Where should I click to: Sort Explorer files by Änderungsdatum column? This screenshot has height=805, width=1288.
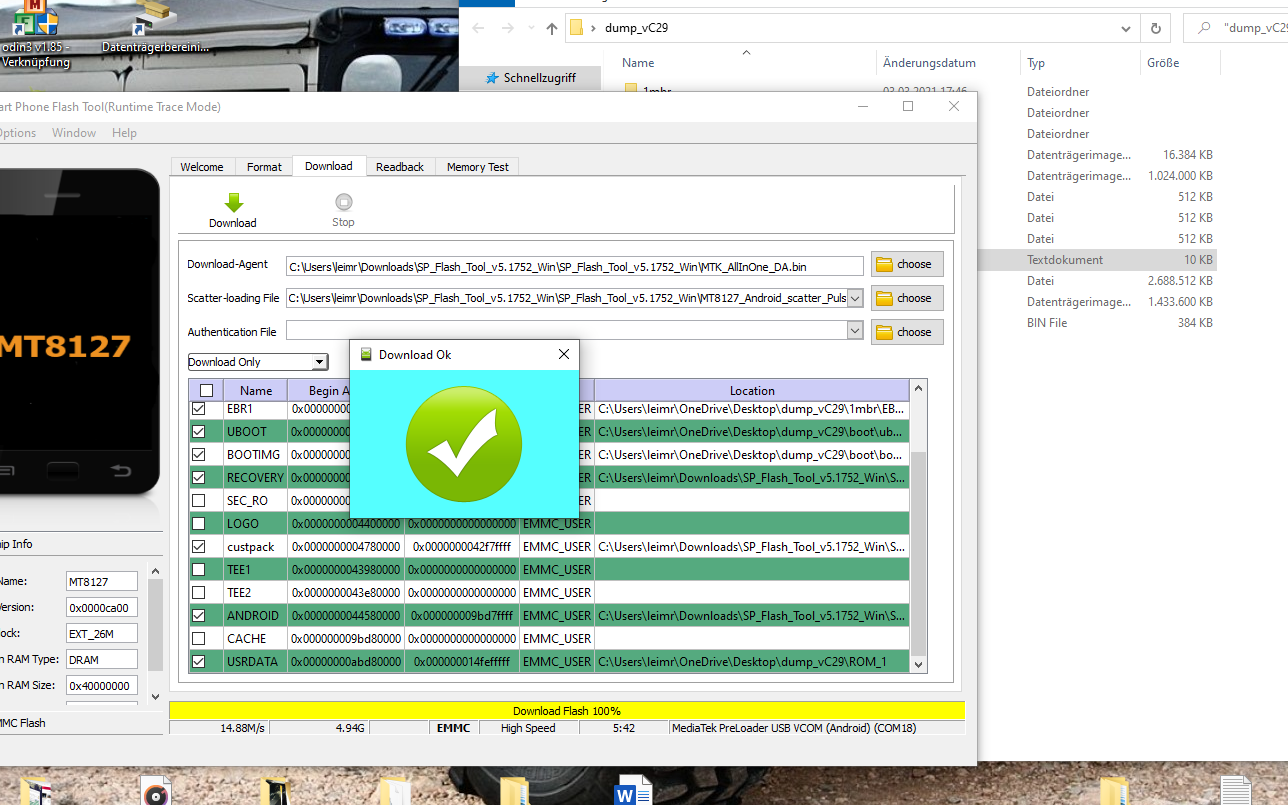pos(929,63)
